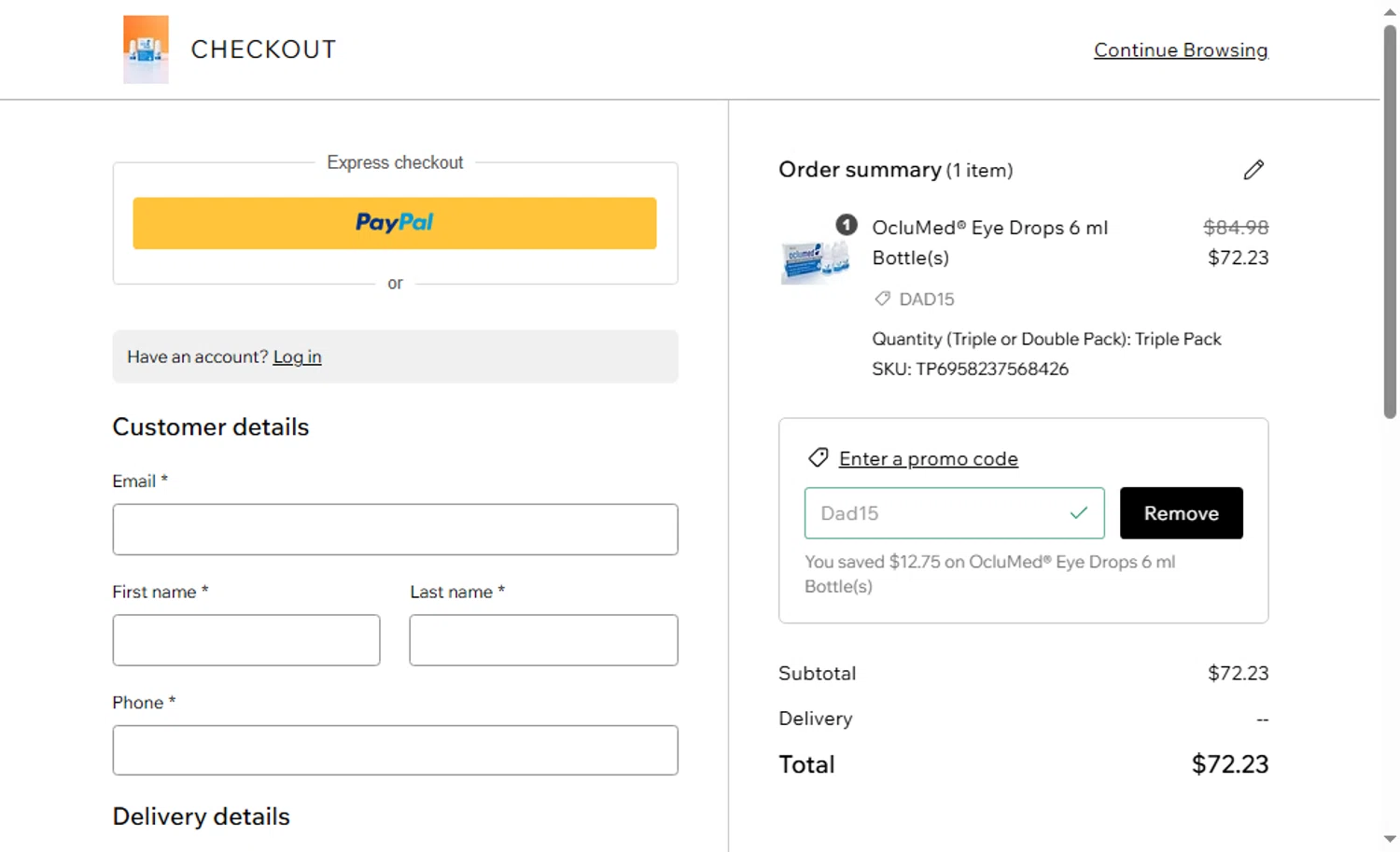Click the Triple Pack quantity text
The image size is (1400, 852).
1047,339
